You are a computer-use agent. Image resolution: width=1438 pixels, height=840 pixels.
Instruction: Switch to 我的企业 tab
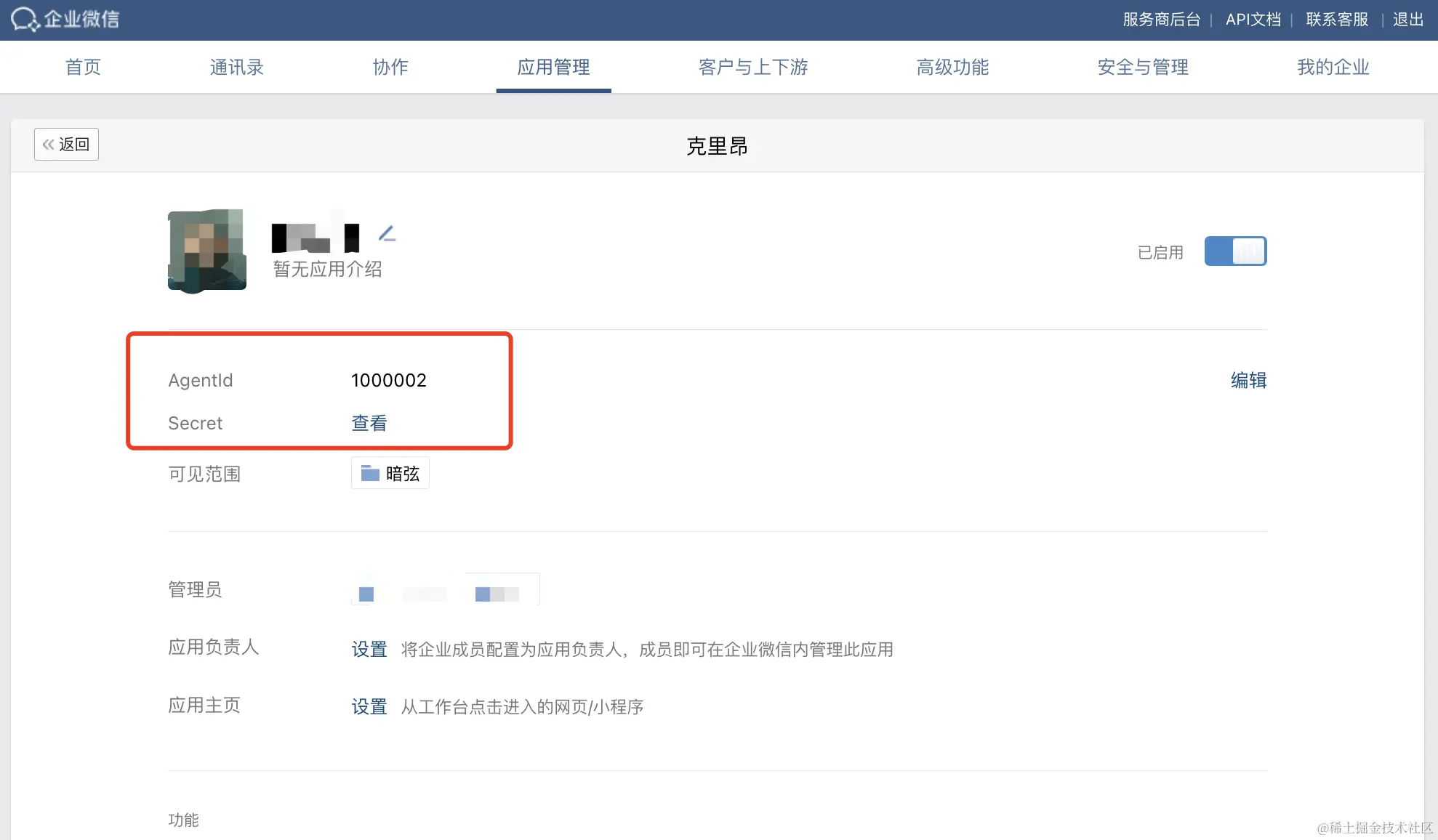click(1333, 68)
